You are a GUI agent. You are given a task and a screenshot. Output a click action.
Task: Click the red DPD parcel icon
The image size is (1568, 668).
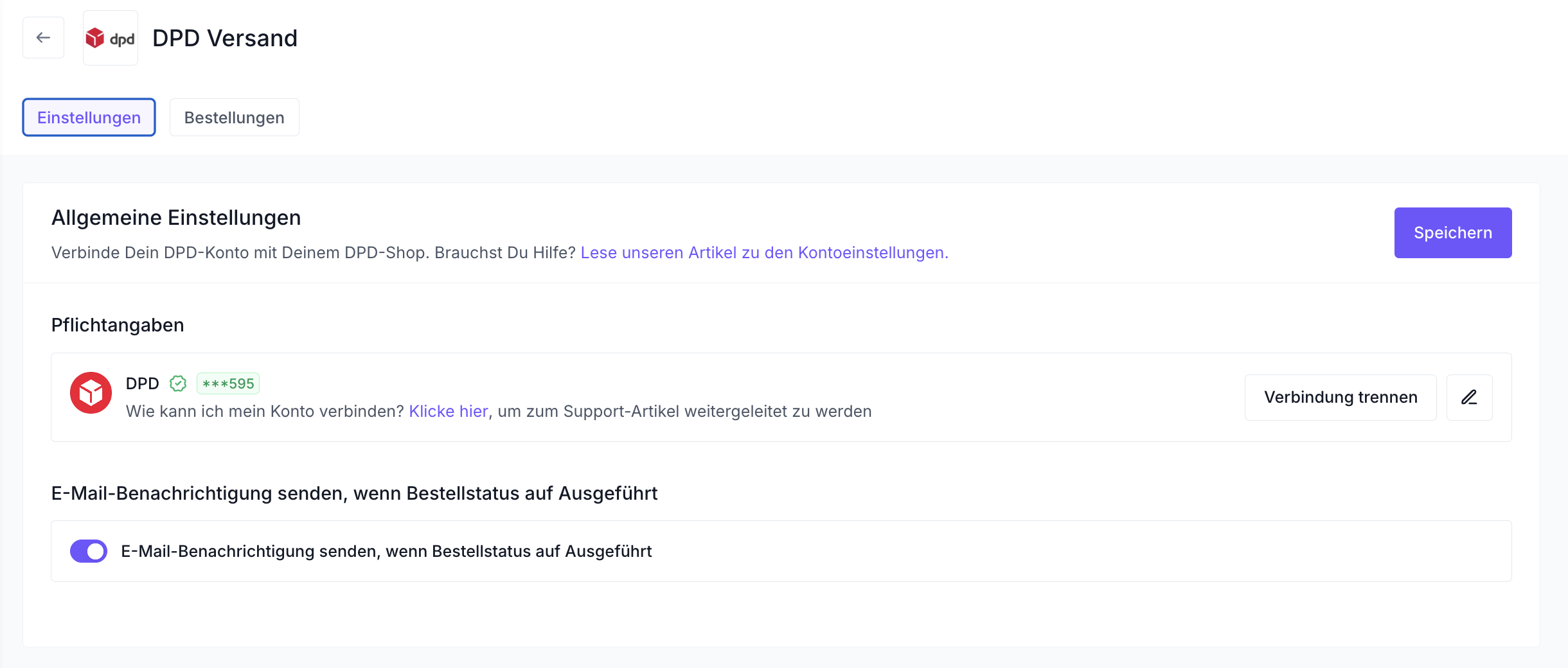tap(91, 393)
